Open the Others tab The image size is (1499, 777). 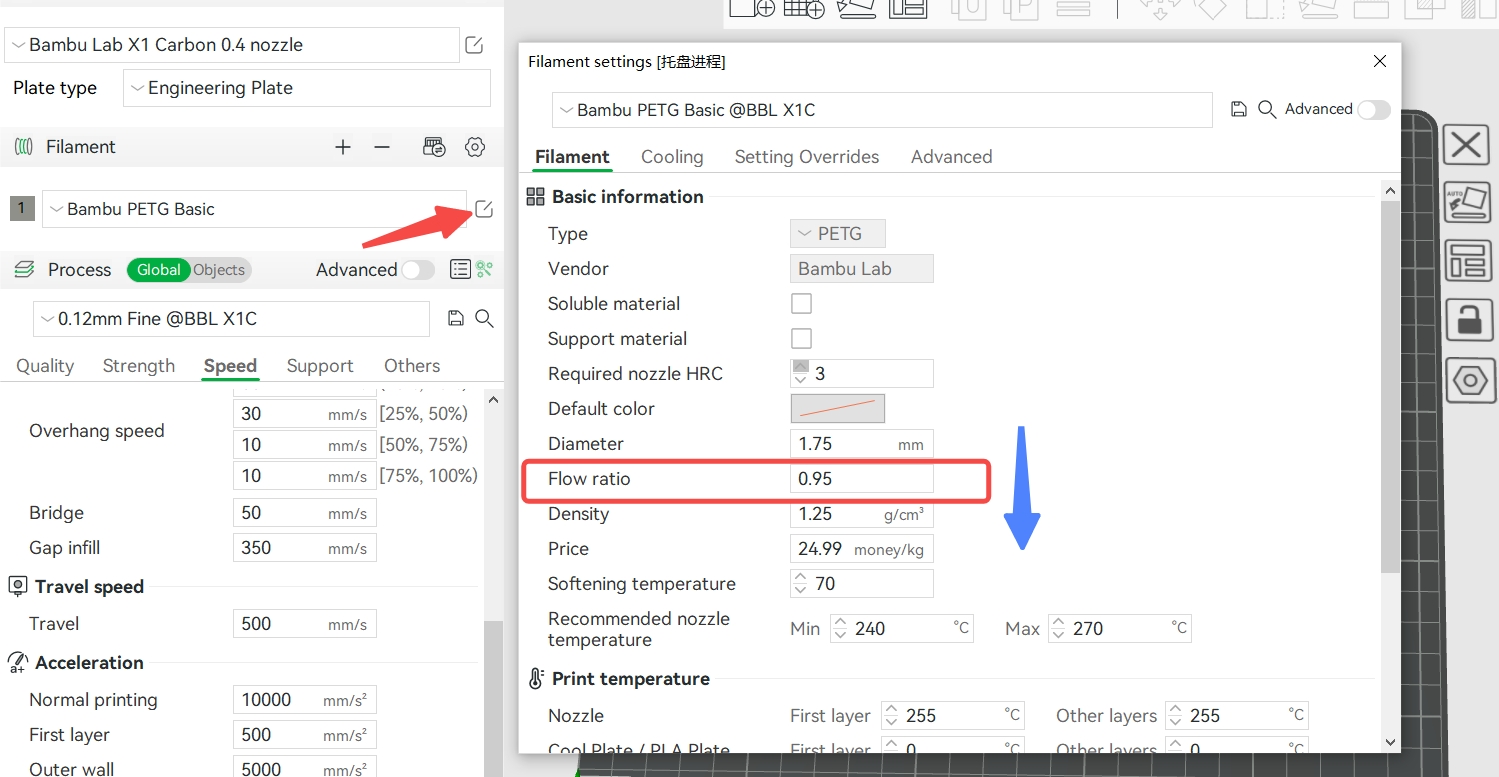click(x=412, y=366)
